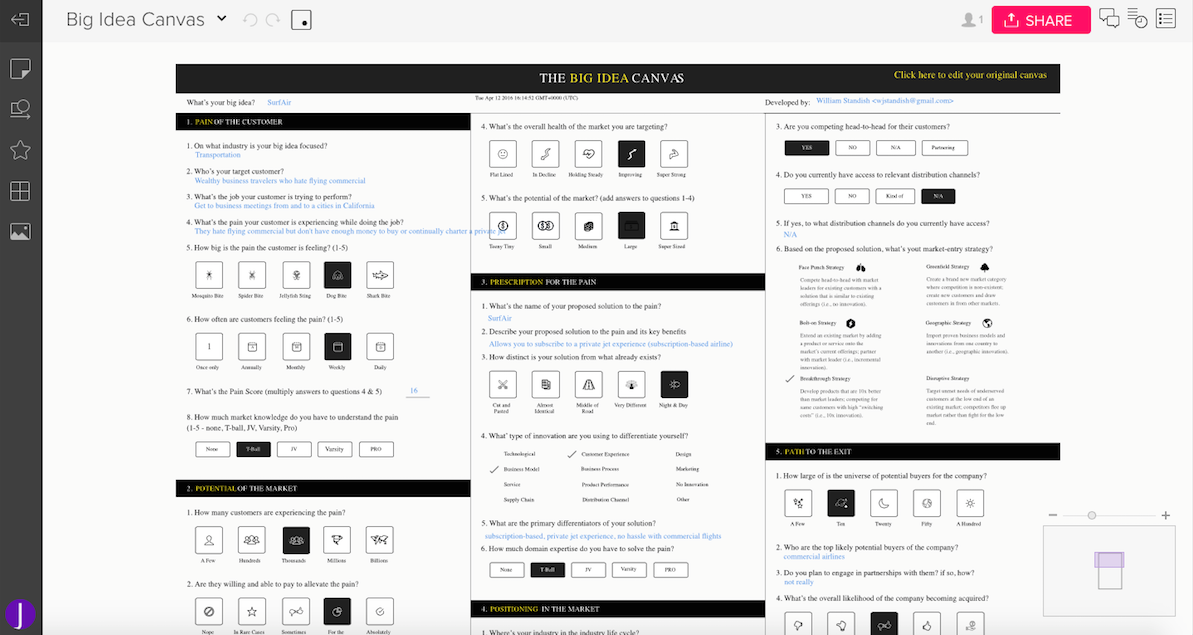The height and width of the screenshot is (635, 1193).
Task: Click the redo arrow
Action: tap(274, 20)
